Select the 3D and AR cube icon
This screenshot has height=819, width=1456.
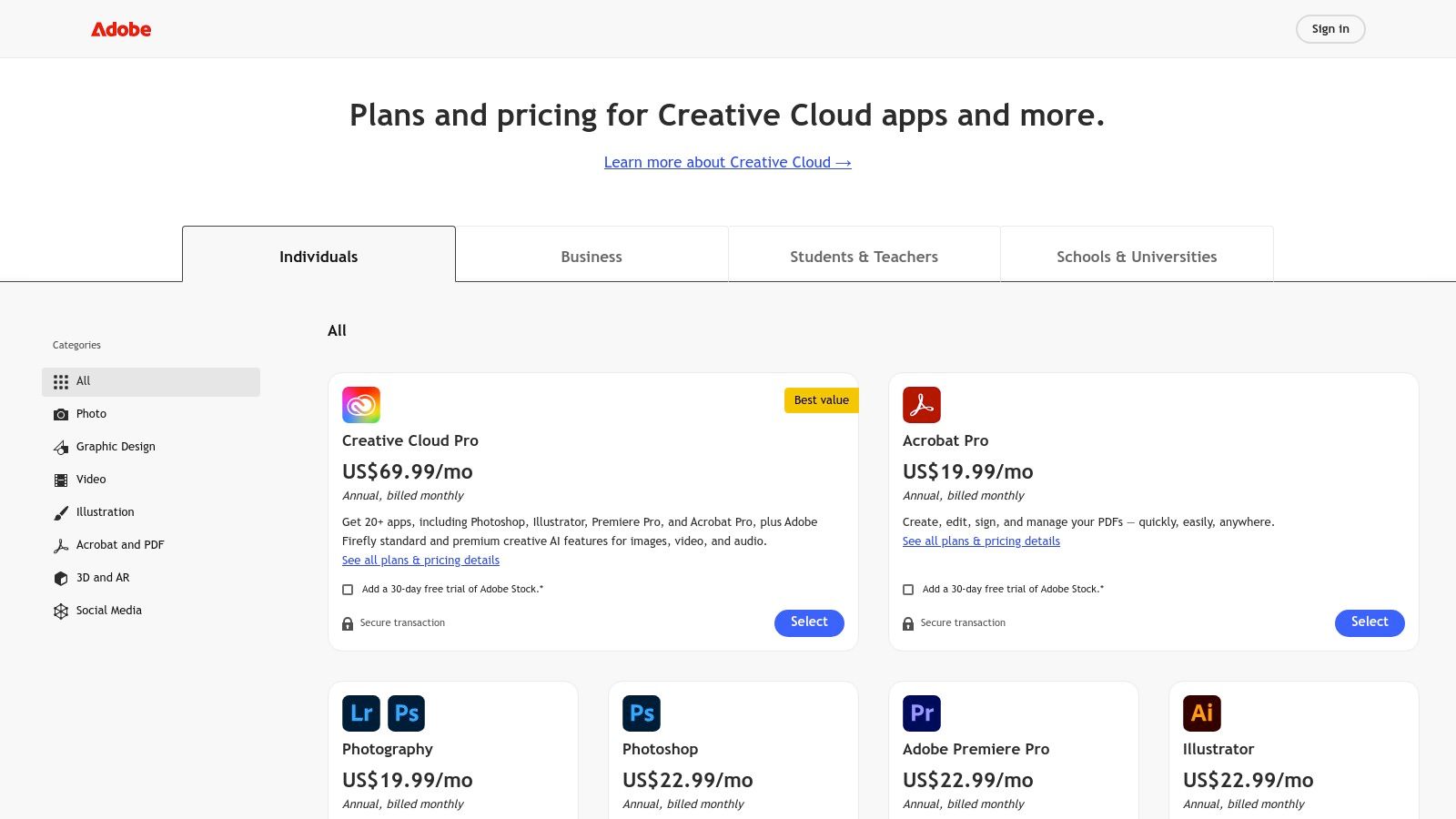pos(61,578)
